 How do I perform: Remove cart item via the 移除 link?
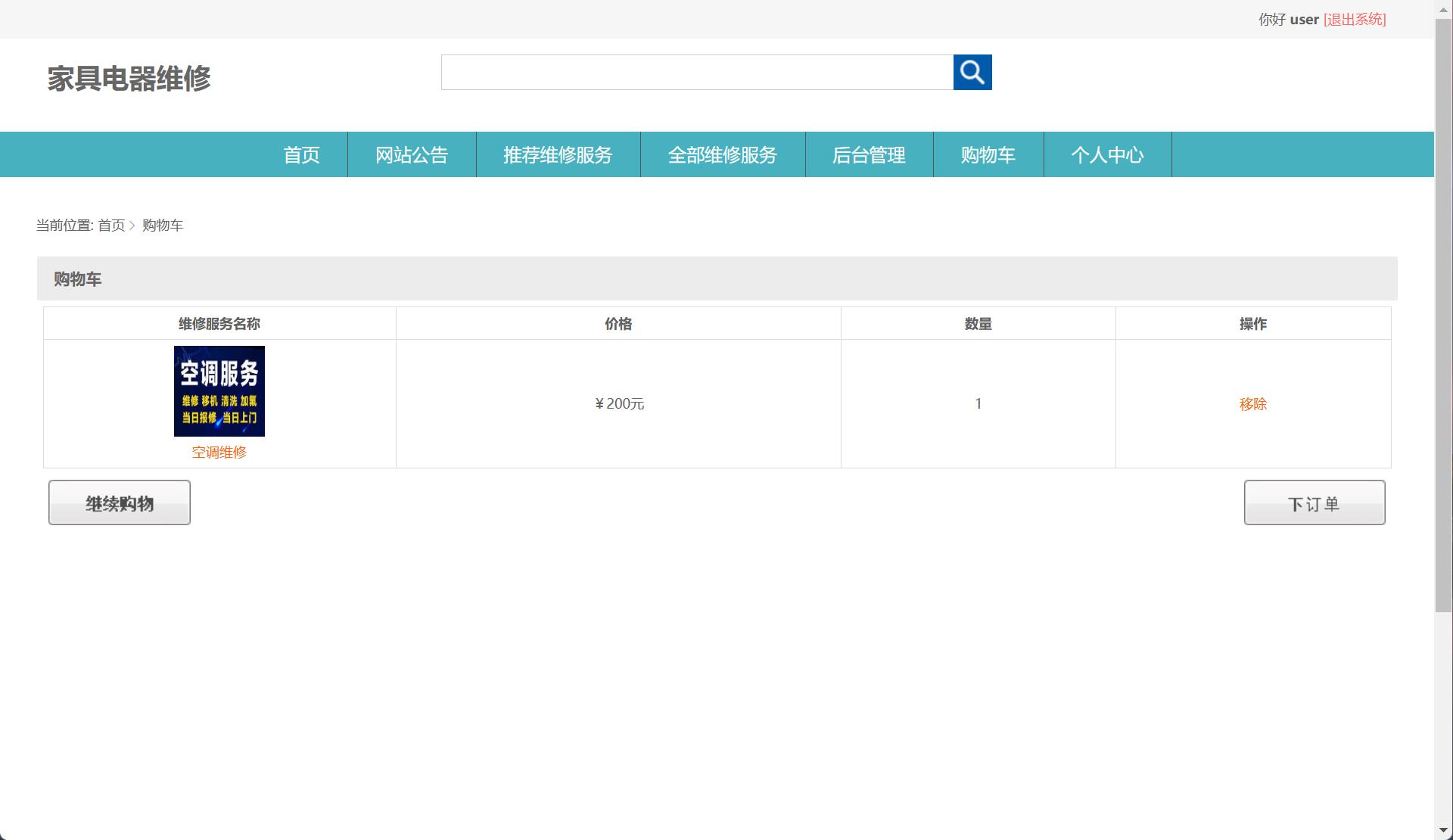click(1252, 403)
